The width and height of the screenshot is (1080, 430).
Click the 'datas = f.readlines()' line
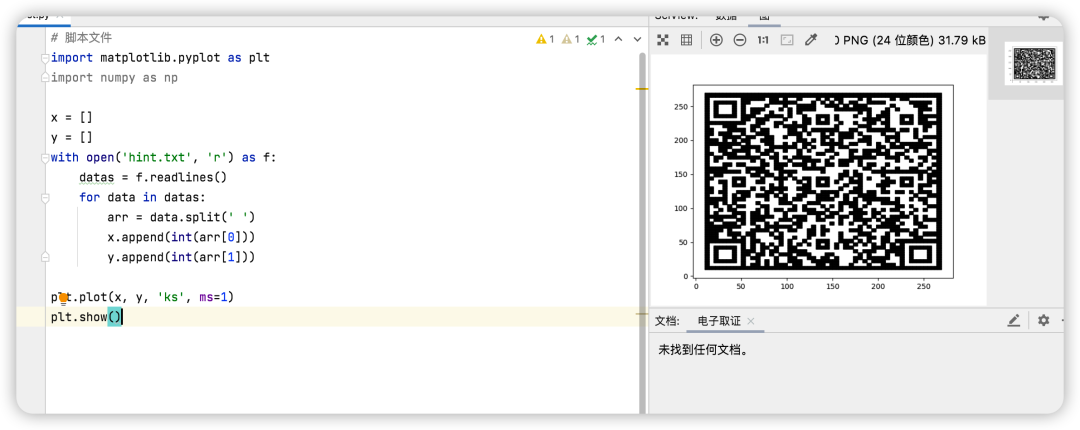pos(153,178)
